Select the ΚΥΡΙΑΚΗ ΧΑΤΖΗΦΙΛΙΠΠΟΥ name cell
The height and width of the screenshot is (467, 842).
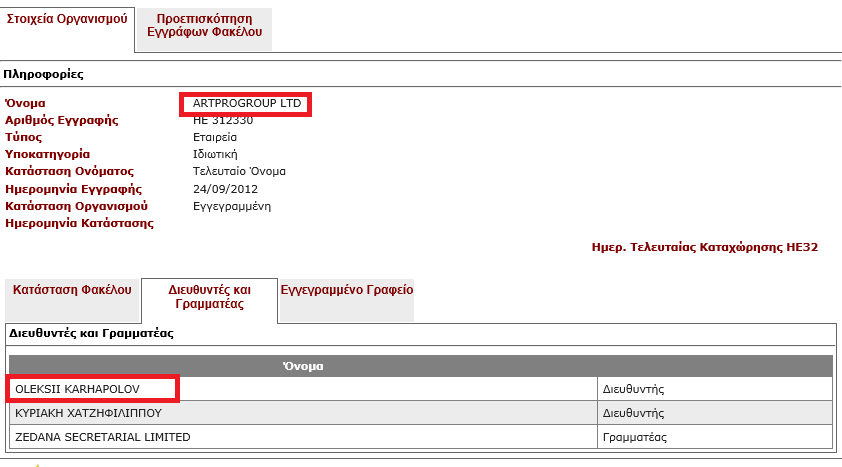click(88, 412)
